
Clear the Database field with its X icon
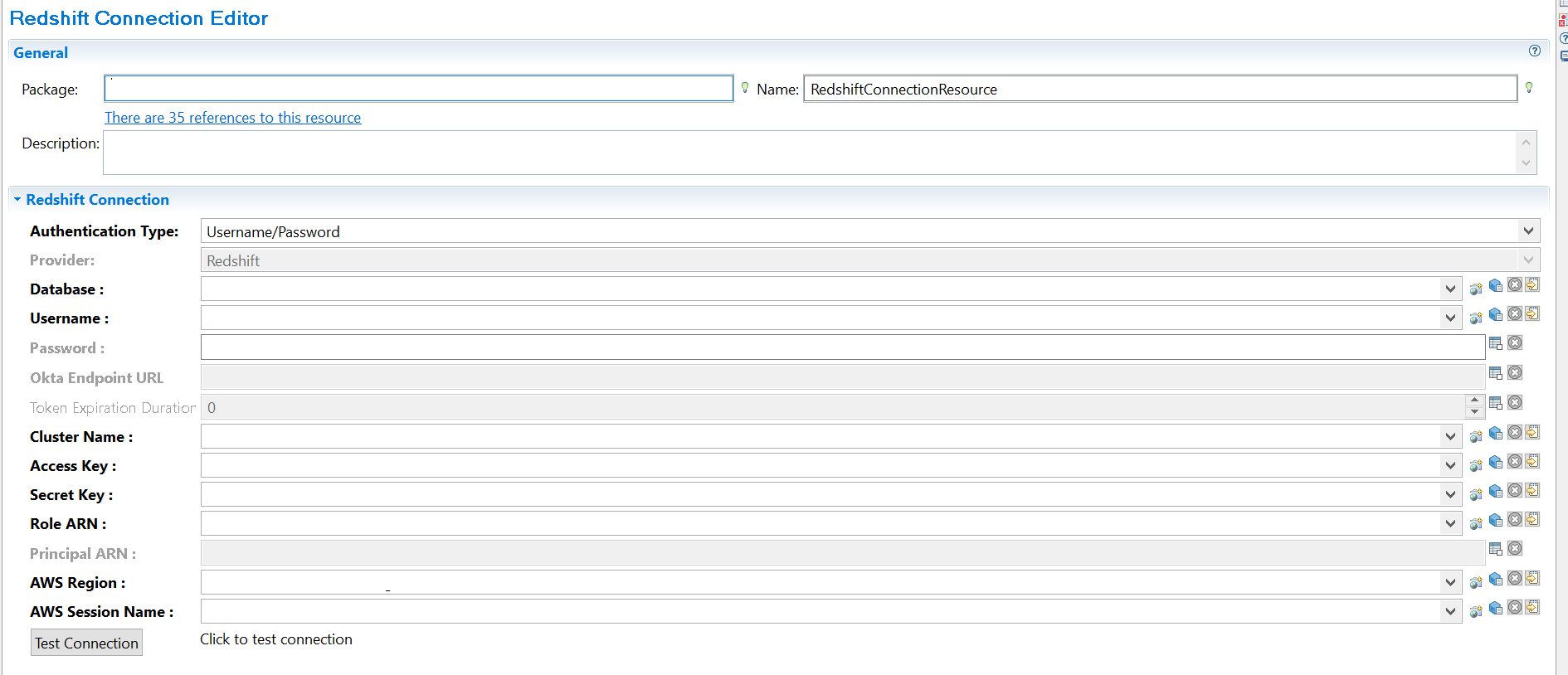click(1515, 285)
